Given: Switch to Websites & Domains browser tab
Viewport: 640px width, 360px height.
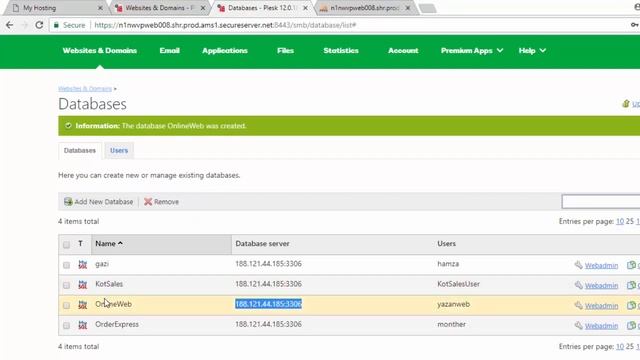Looking at the screenshot, I should click(x=159, y=8).
